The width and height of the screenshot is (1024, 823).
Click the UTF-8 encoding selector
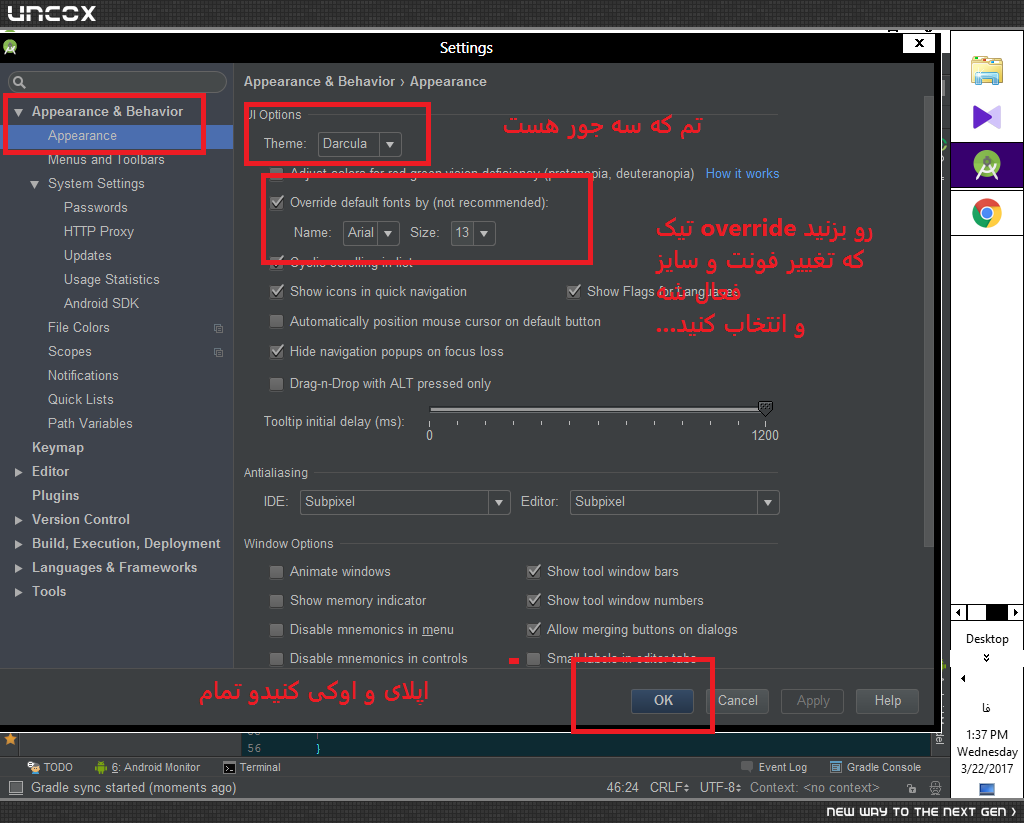click(720, 788)
